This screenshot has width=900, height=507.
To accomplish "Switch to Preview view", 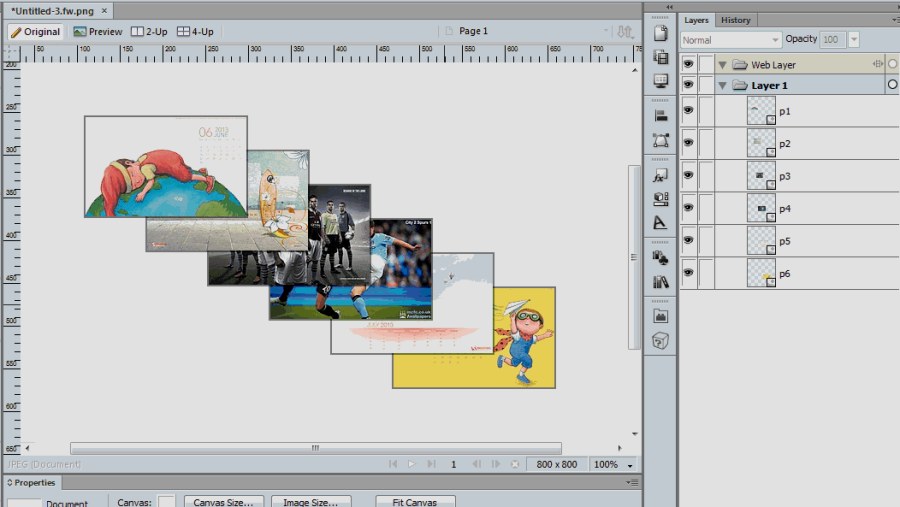I will [x=98, y=32].
